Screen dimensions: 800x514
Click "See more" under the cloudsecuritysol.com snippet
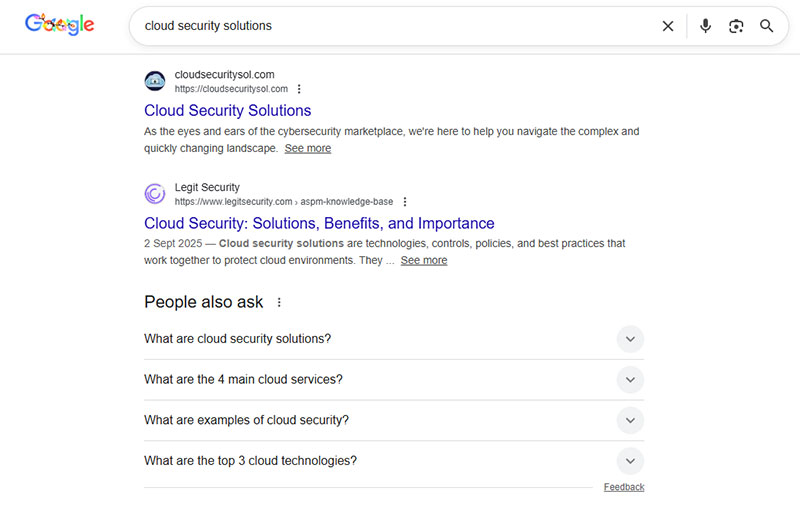coord(307,148)
